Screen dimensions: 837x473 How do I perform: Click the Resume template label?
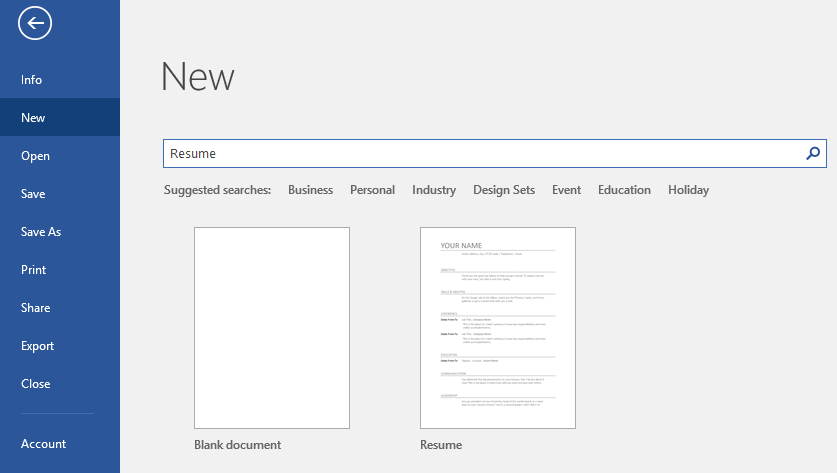441,445
